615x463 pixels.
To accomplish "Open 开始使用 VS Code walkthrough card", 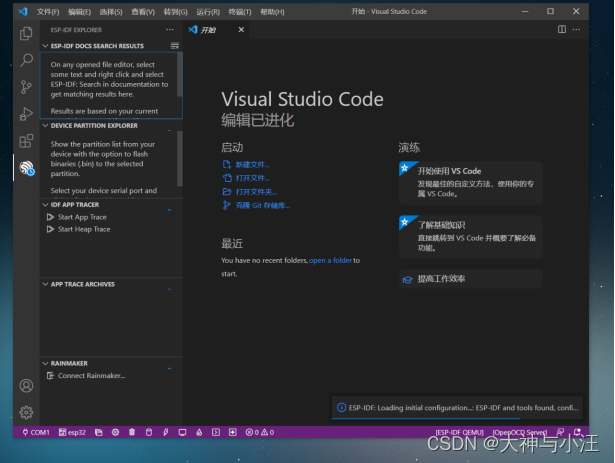I will pyautogui.click(x=471, y=183).
